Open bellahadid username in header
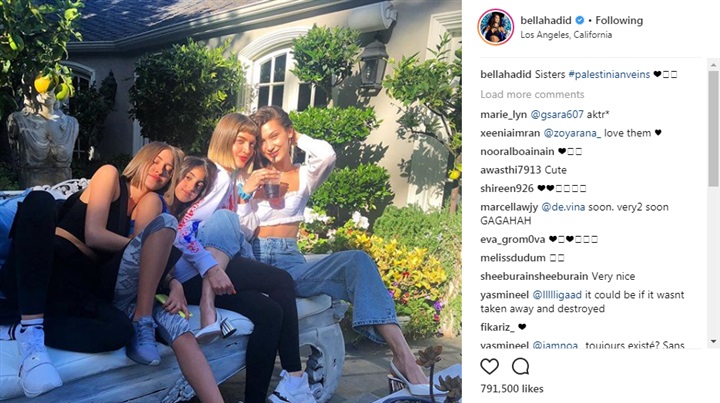 pyautogui.click(x=546, y=20)
